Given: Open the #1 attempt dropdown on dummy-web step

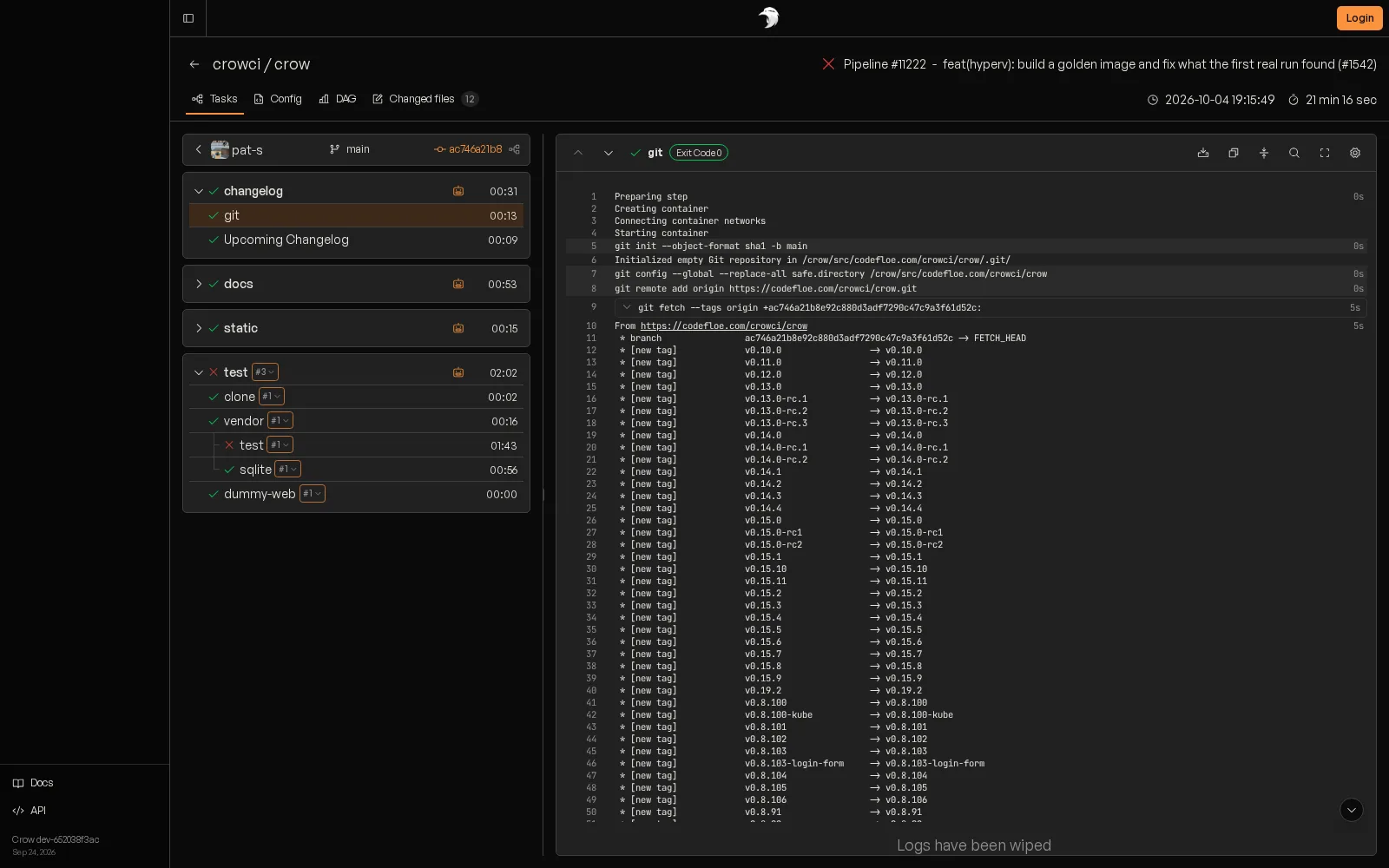Looking at the screenshot, I should (313, 494).
